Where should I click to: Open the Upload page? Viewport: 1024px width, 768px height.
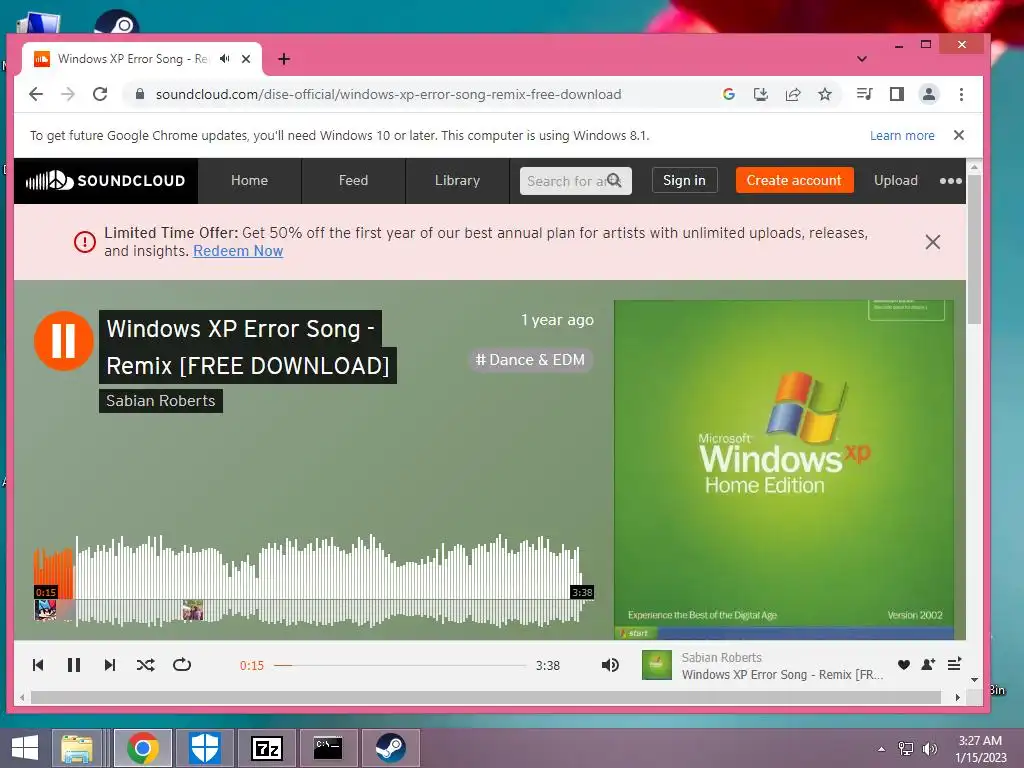coord(896,180)
